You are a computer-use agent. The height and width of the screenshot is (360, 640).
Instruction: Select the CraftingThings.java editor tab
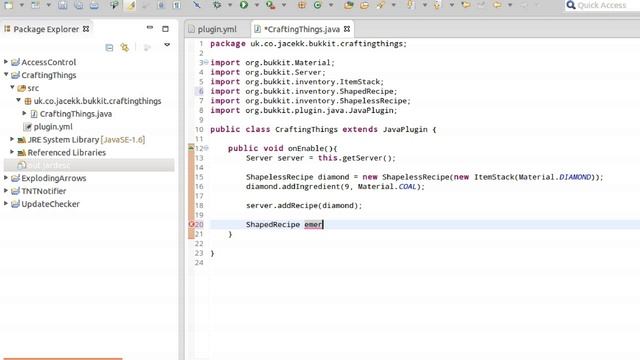(302, 29)
